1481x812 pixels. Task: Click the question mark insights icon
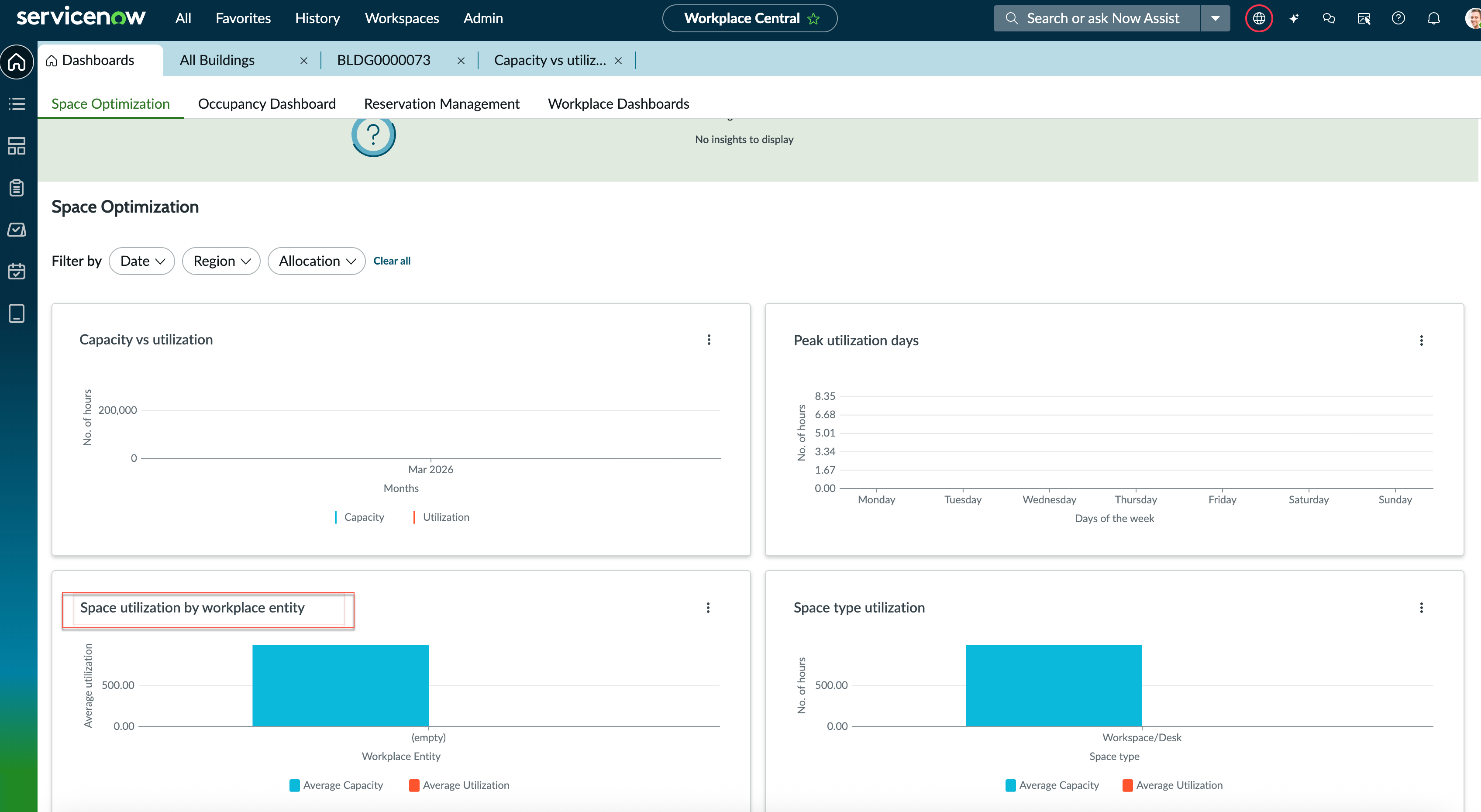[x=374, y=136]
